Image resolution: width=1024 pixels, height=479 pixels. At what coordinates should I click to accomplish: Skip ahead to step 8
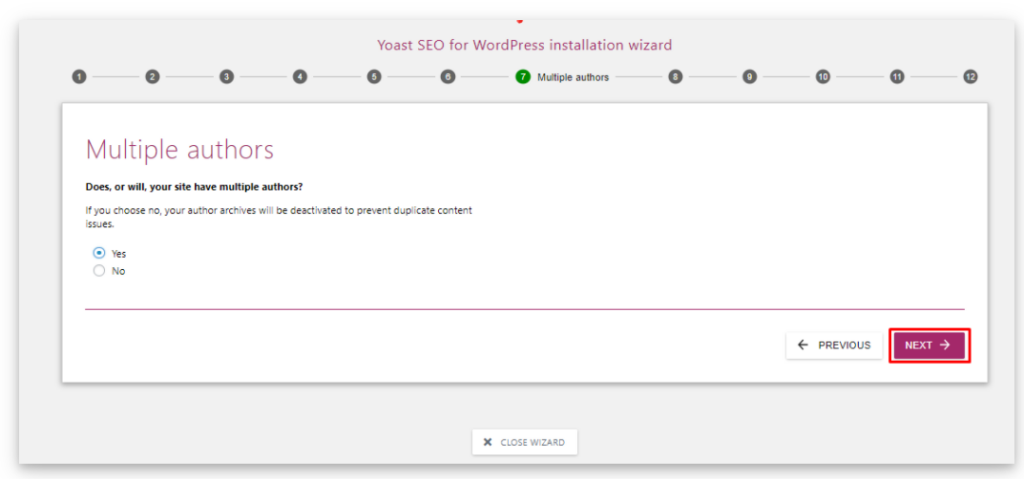point(676,77)
